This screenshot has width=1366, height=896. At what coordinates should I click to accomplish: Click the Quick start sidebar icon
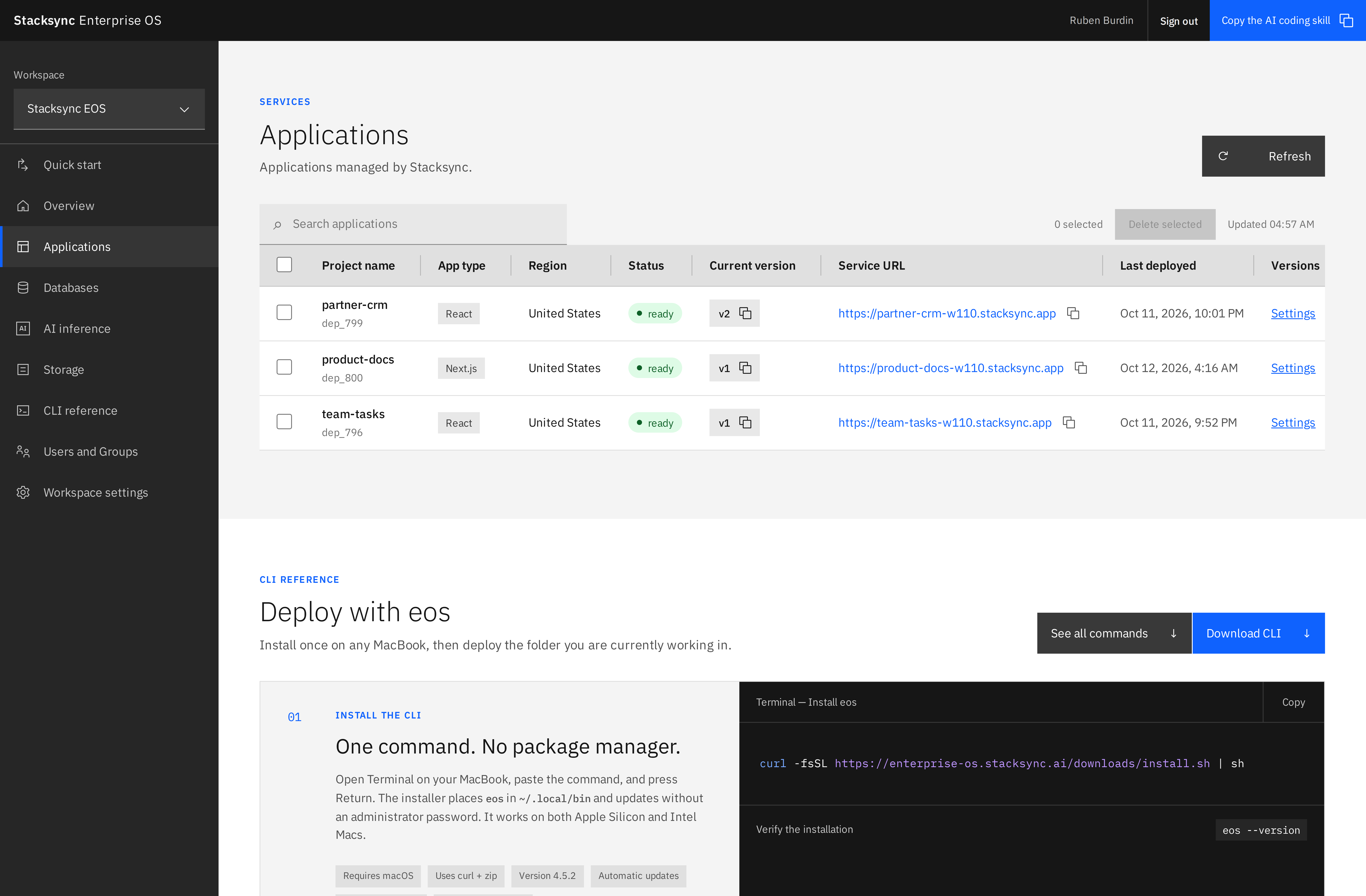23,165
